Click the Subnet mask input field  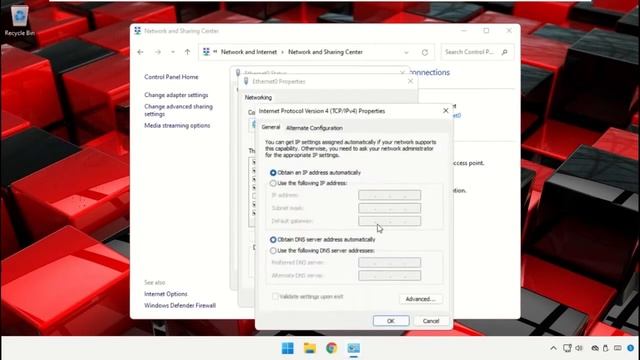click(x=389, y=208)
